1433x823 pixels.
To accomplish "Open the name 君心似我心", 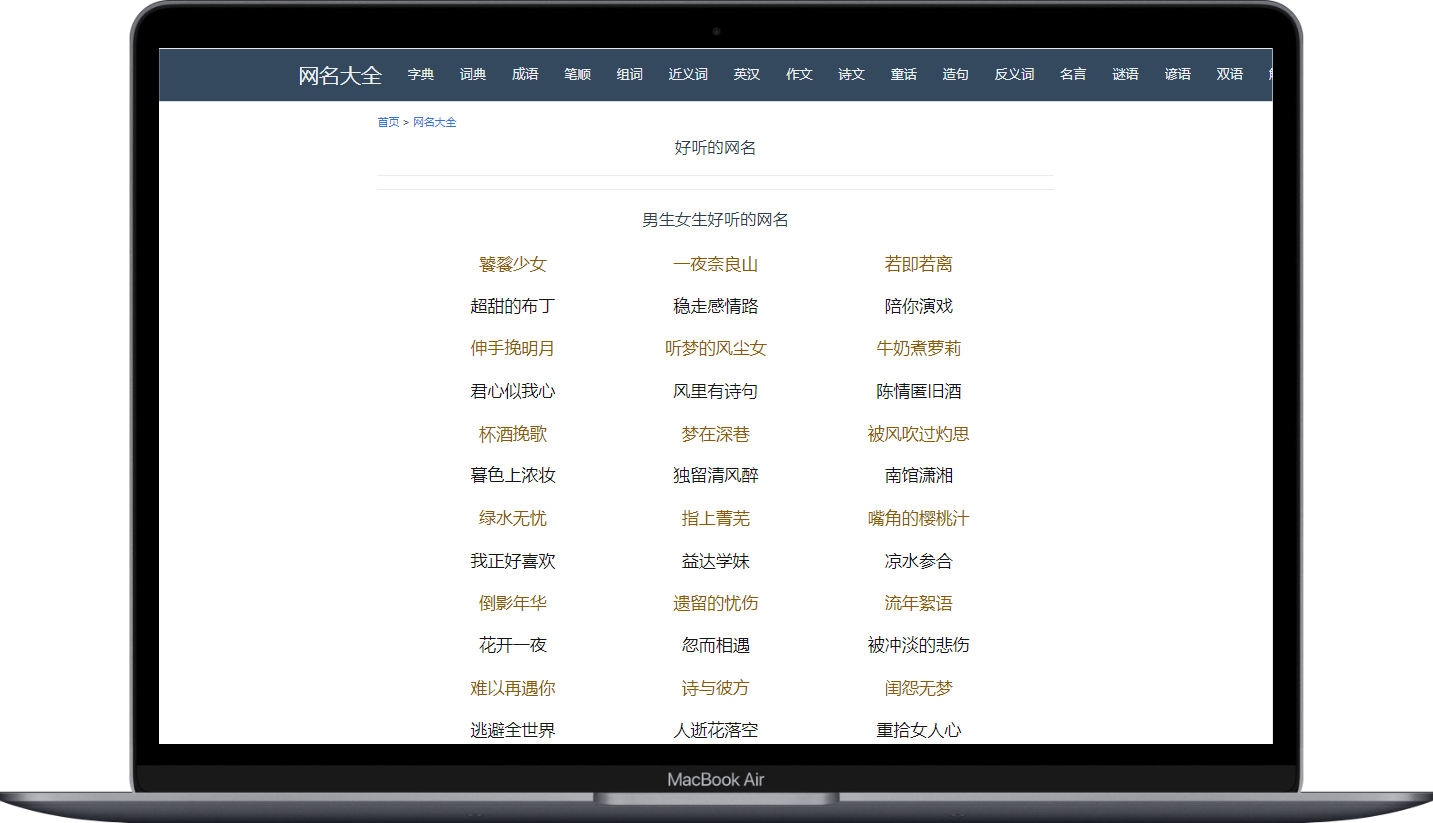I will (x=513, y=391).
